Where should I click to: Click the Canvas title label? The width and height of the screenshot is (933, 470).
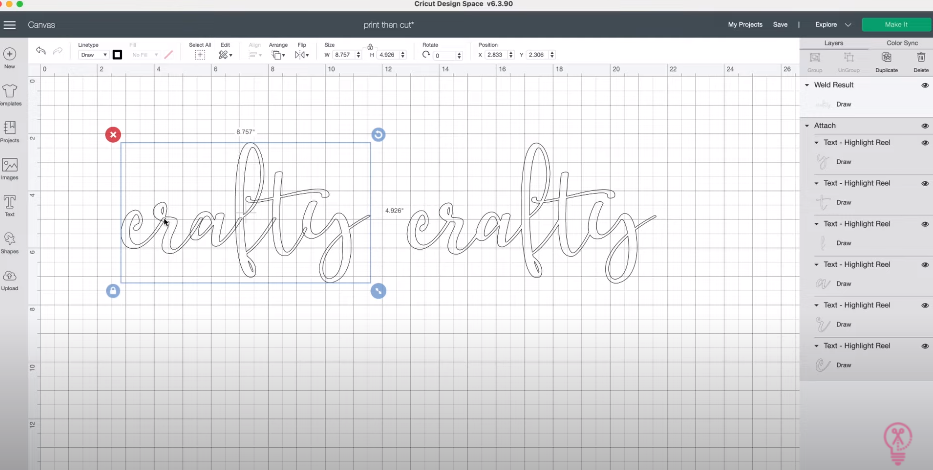pyautogui.click(x=41, y=25)
